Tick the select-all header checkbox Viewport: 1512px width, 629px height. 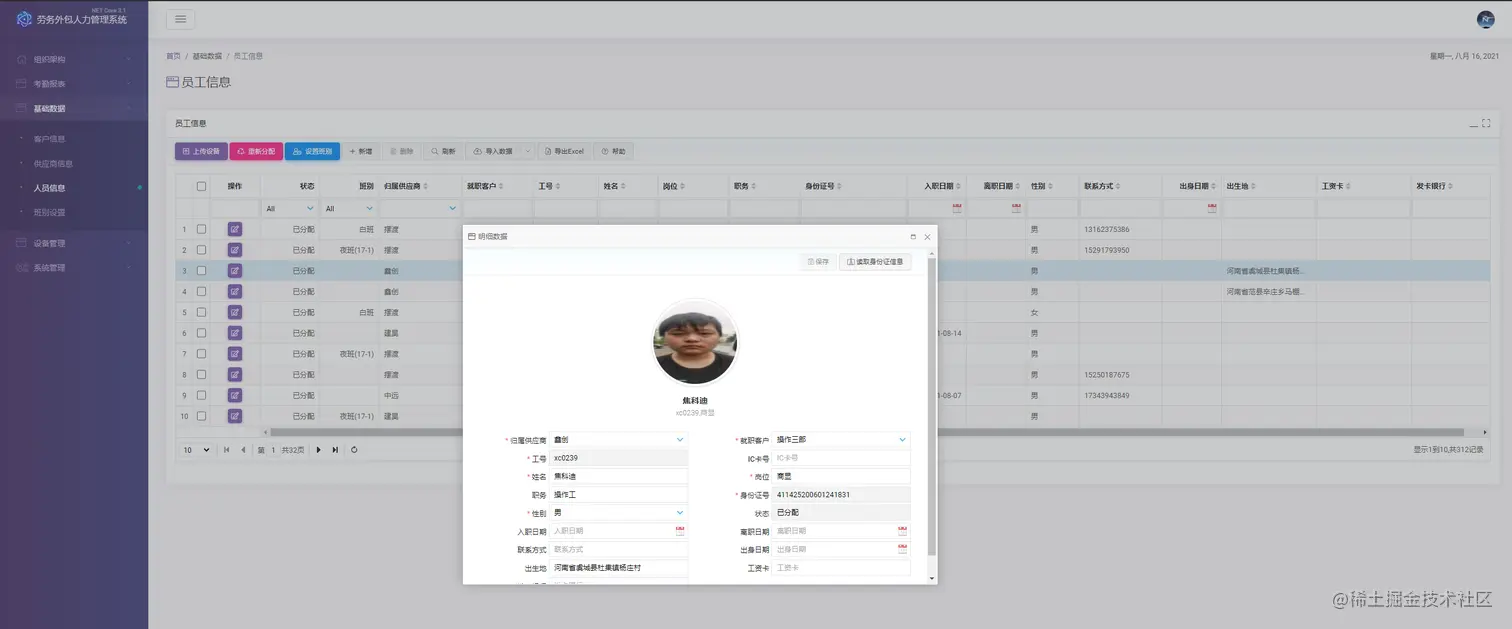201,186
